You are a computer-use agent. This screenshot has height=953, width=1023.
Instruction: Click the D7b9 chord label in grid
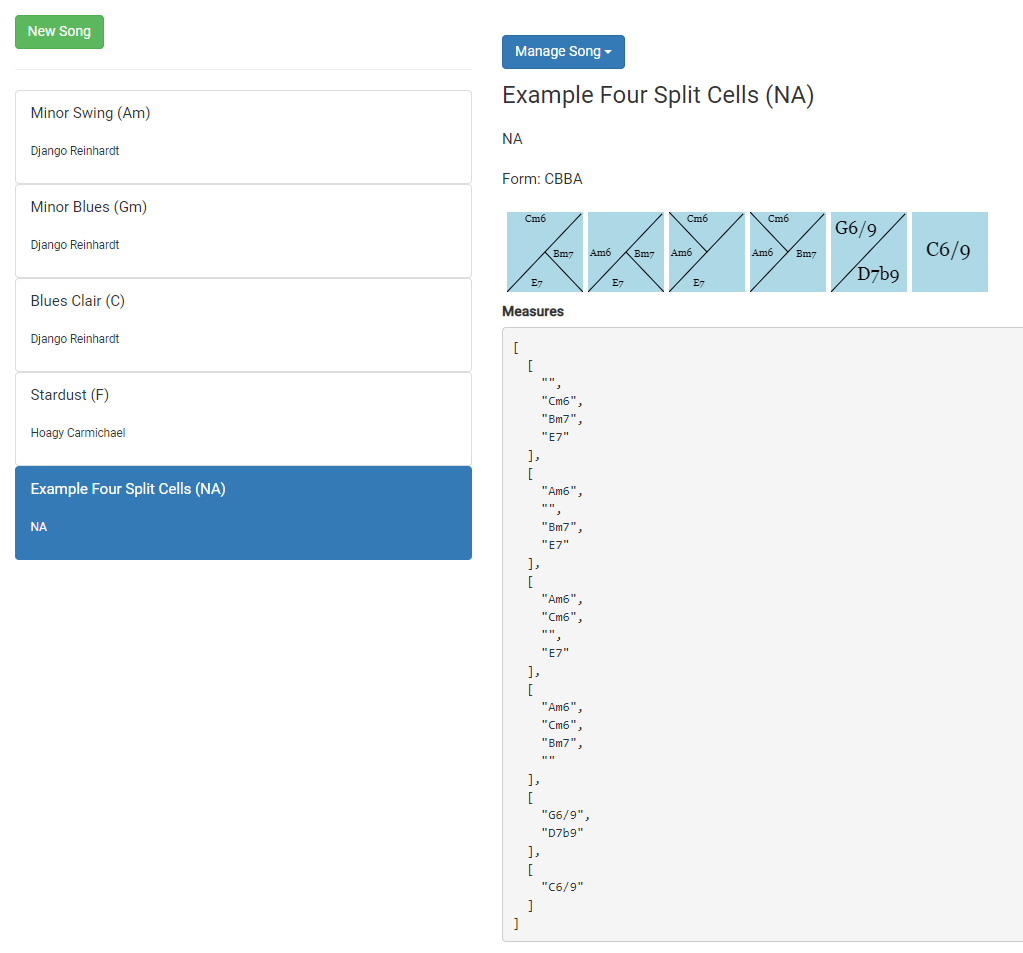tap(878, 274)
